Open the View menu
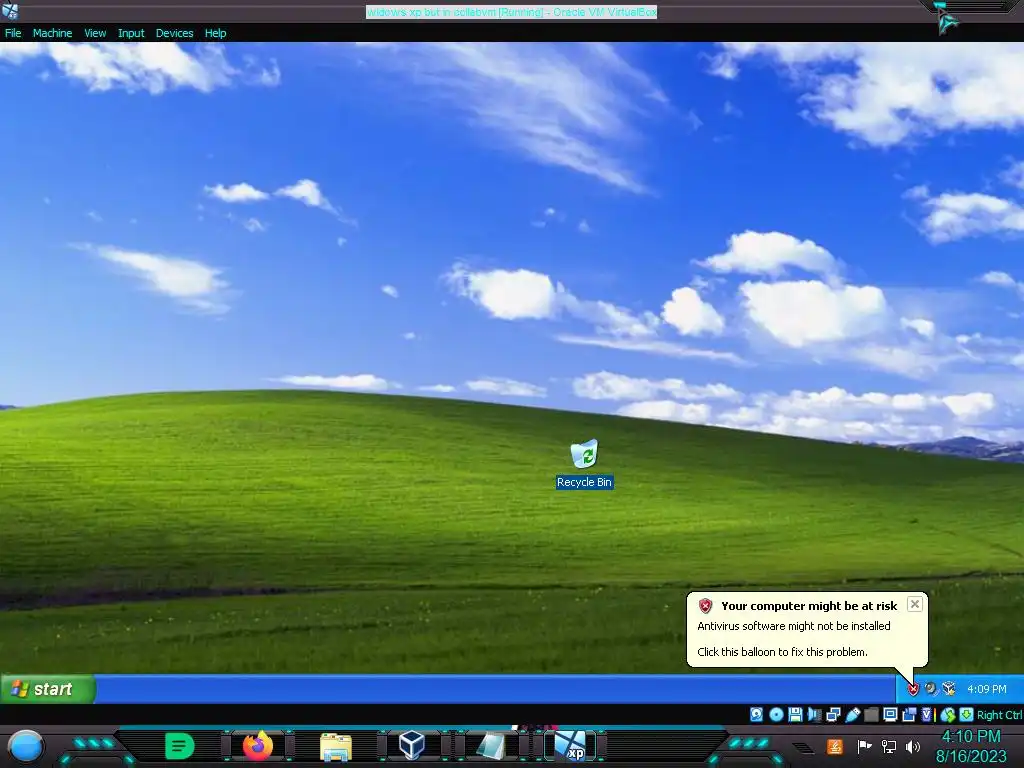 click(x=95, y=33)
